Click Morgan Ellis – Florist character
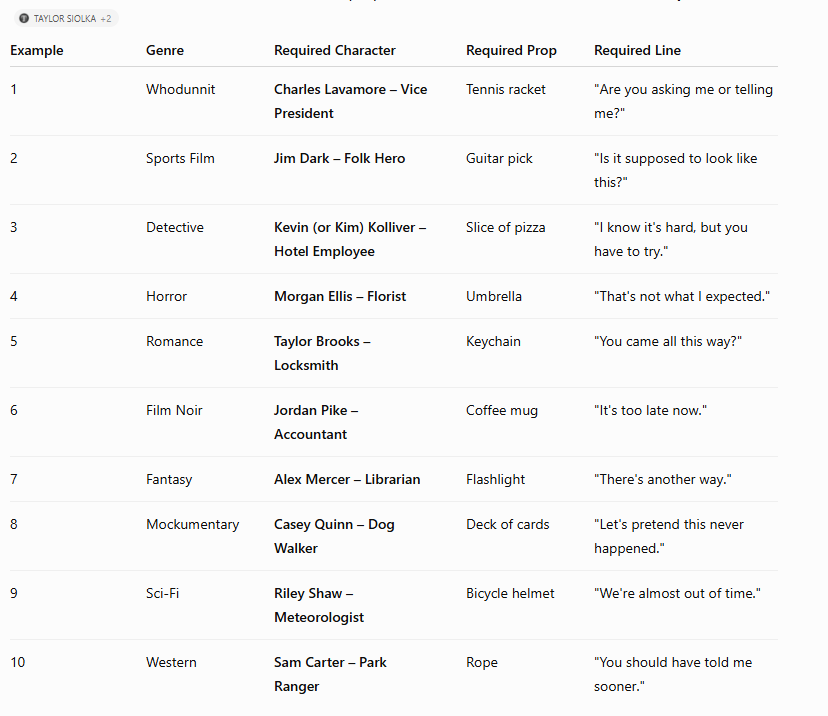Screen dimensions: 828x716 [x=340, y=296]
